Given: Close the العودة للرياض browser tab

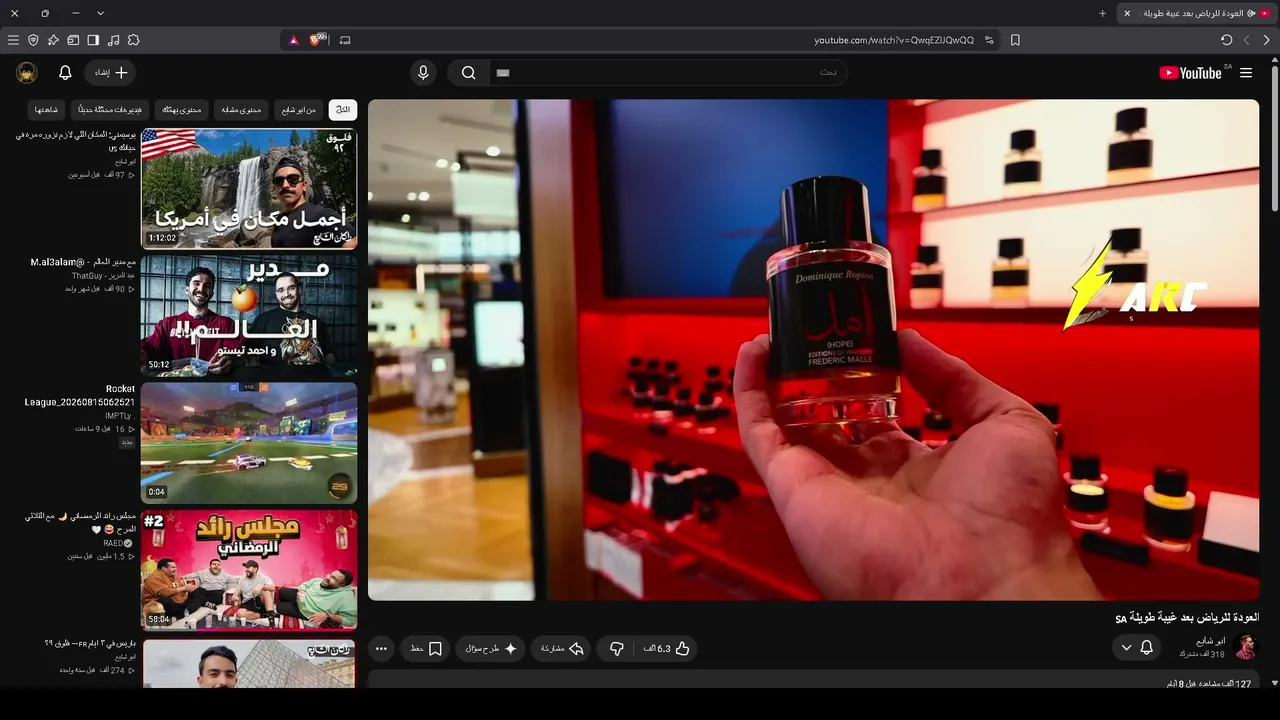Looking at the screenshot, I should tap(1127, 13).
